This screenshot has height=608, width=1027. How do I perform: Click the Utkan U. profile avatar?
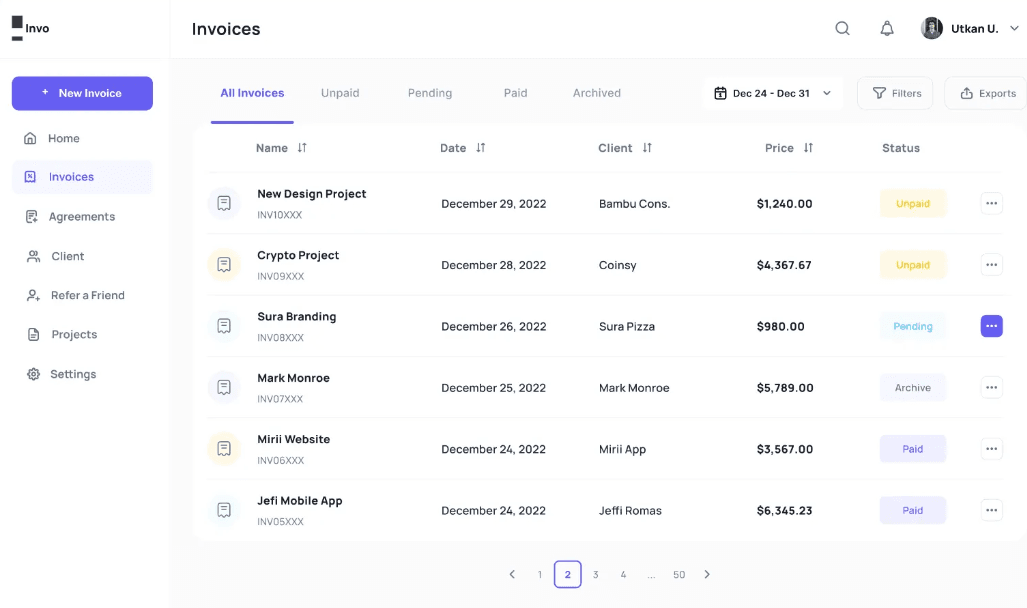pyautogui.click(x=931, y=28)
